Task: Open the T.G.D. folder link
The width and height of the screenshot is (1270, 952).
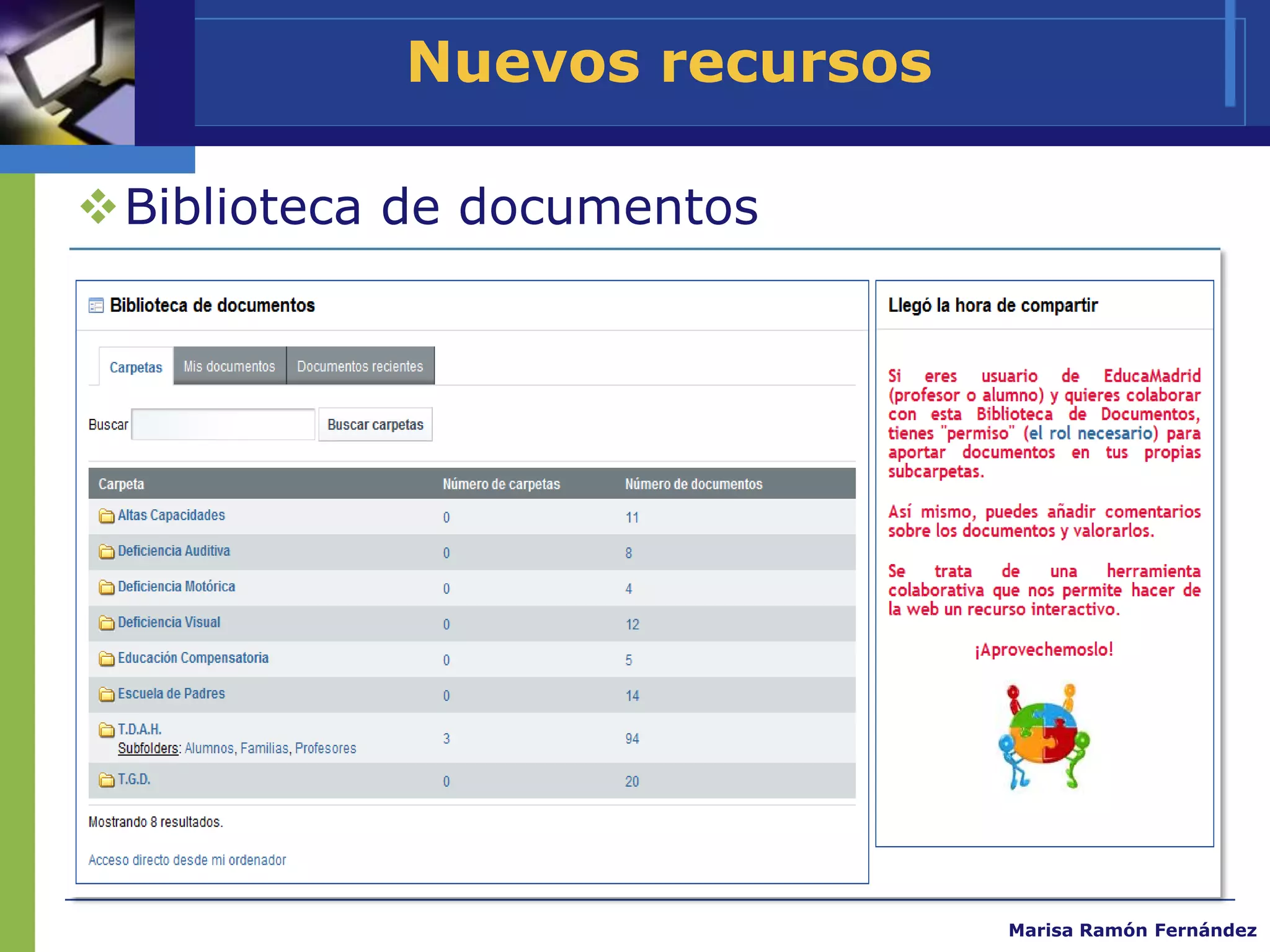Action: pyautogui.click(x=134, y=779)
